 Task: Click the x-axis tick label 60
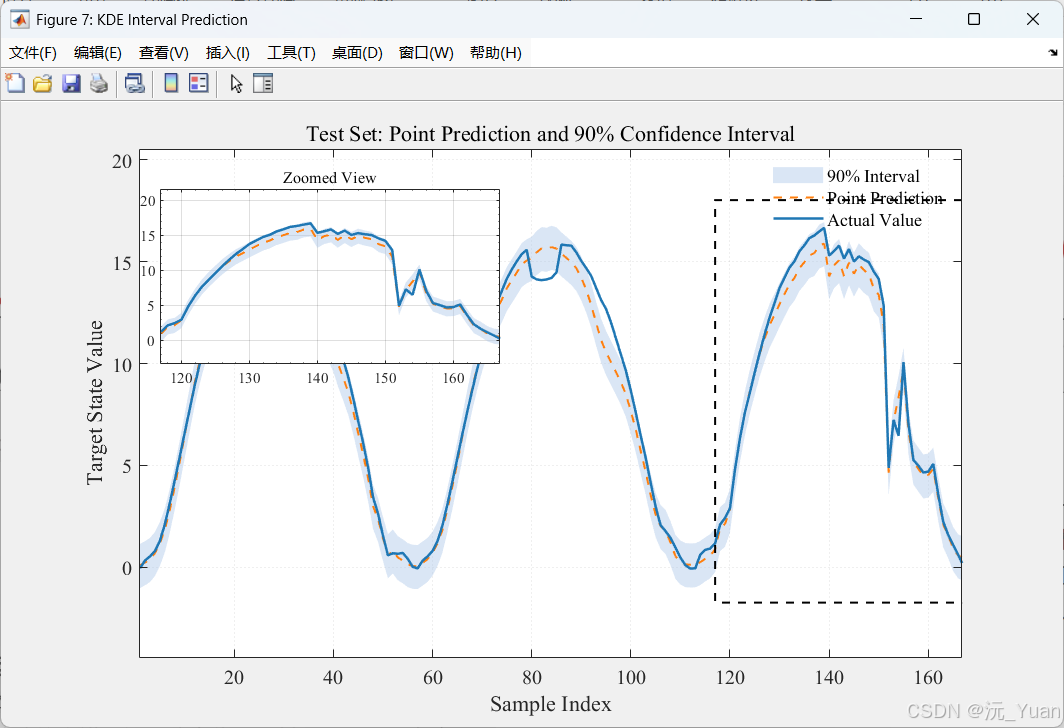432,677
